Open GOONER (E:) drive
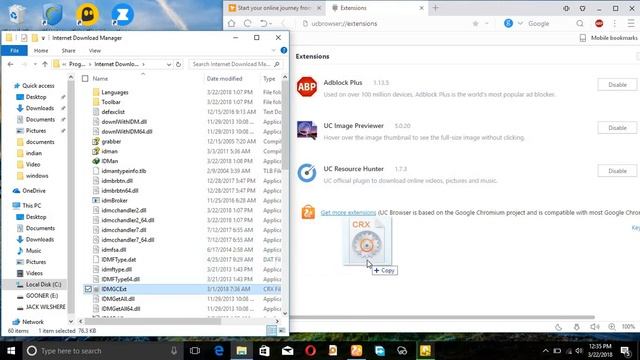Viewport: 640px width, 360px height. 42,296
